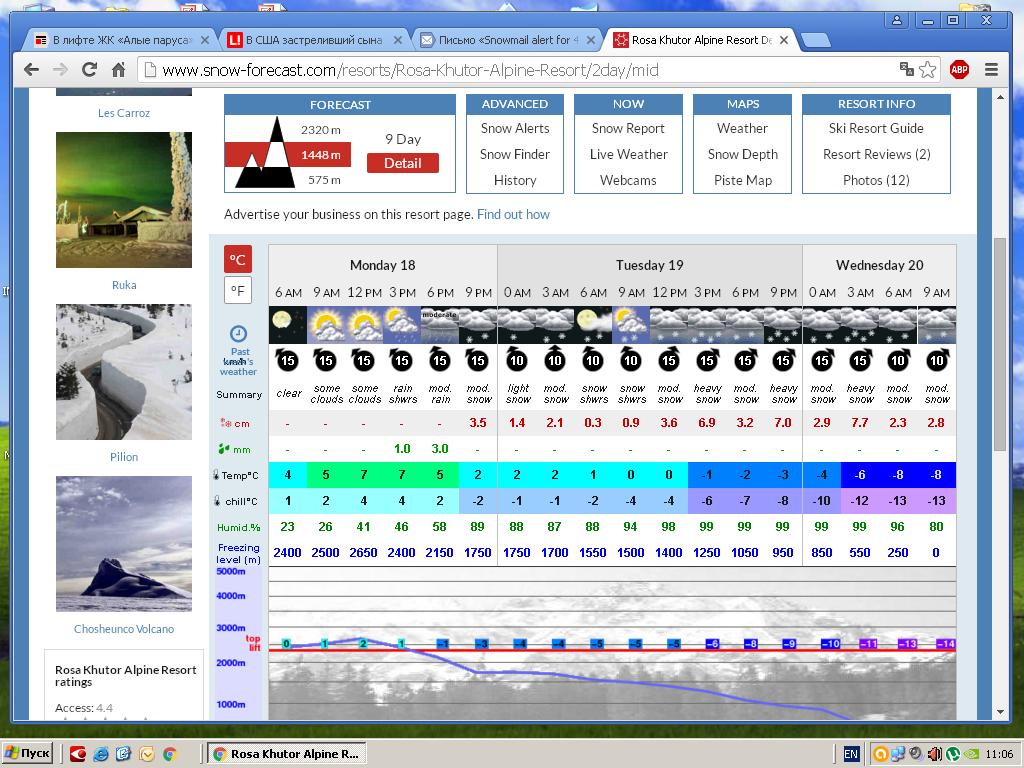Click the Monday 3 PM rain showers weather icon

(x=402, y=325)
